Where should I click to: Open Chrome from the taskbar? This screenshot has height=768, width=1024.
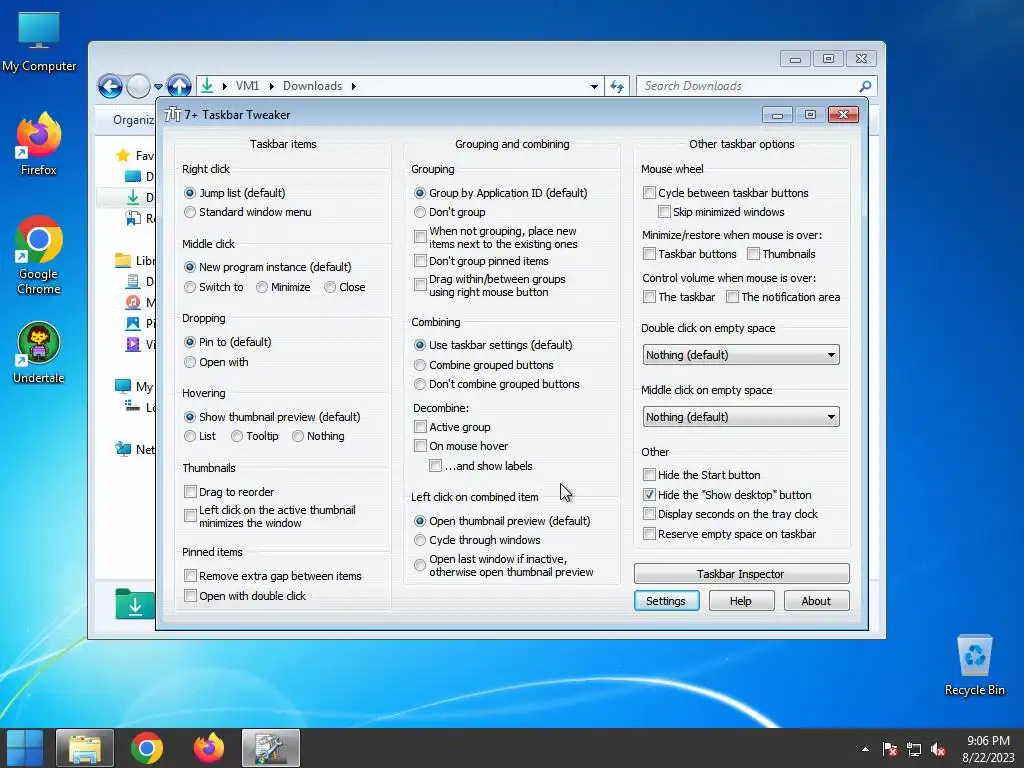(x=146, y=748)
